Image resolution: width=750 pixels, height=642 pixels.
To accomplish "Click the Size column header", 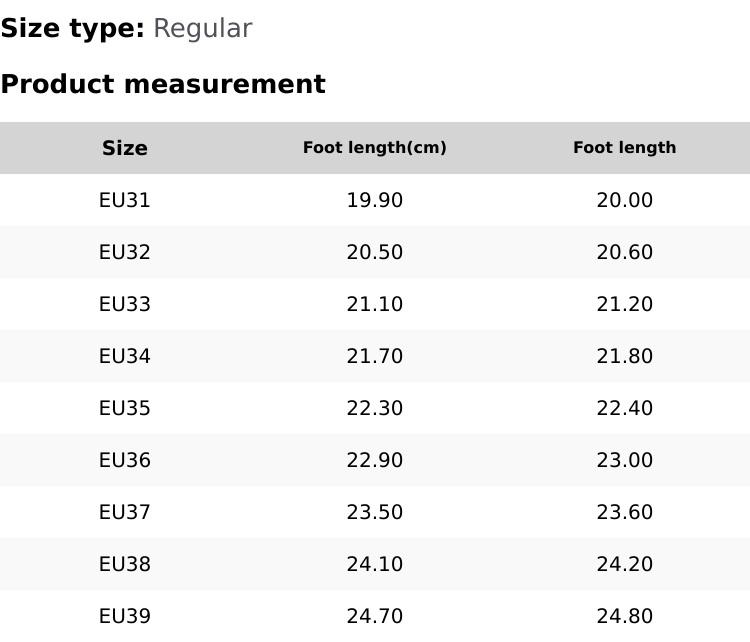I will [125, 148].
